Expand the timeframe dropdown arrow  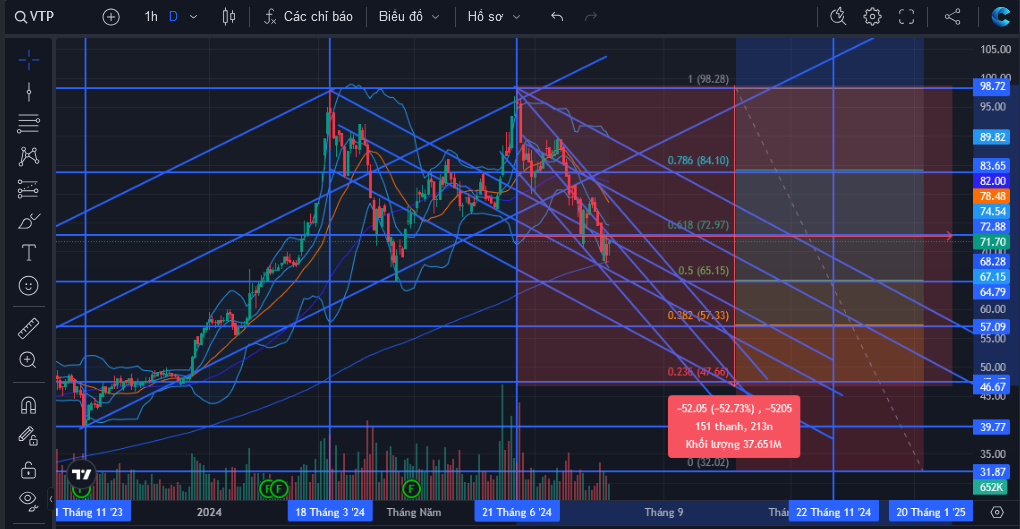tap(193, 17)
